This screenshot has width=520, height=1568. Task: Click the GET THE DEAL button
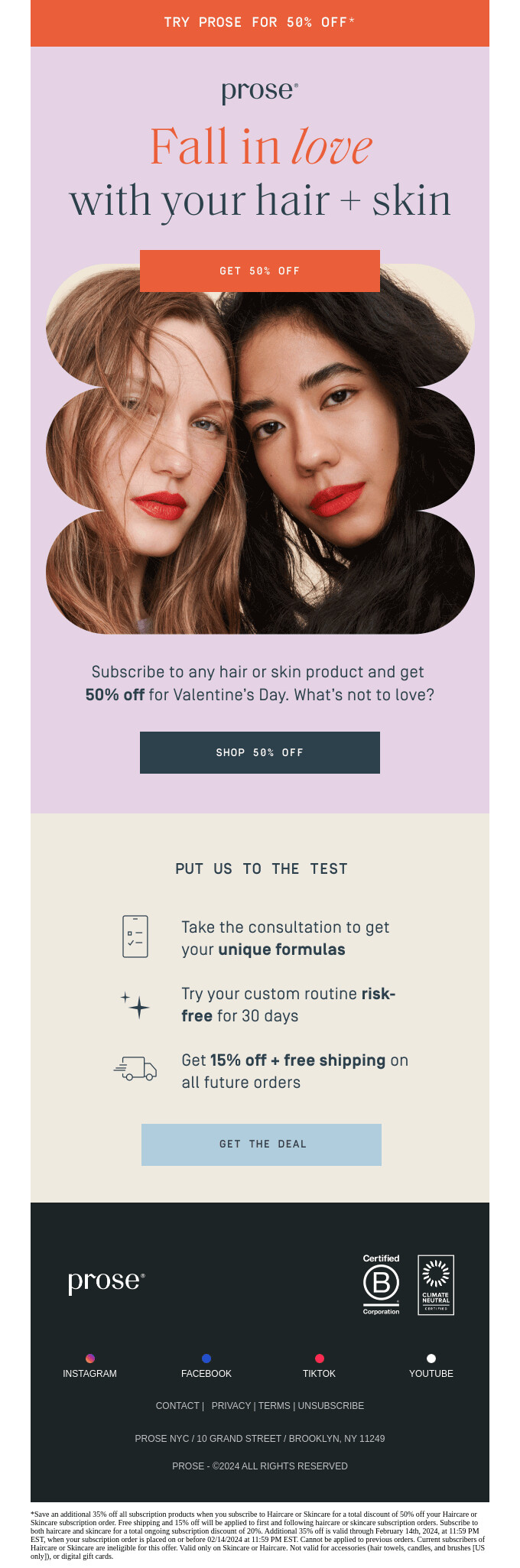(259, 1144)
